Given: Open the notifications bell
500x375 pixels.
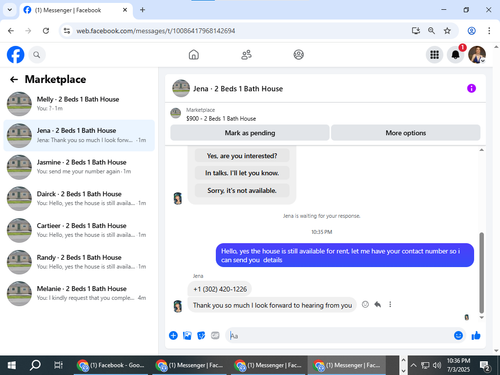Looking at the screenshot, I should point(455,55).
